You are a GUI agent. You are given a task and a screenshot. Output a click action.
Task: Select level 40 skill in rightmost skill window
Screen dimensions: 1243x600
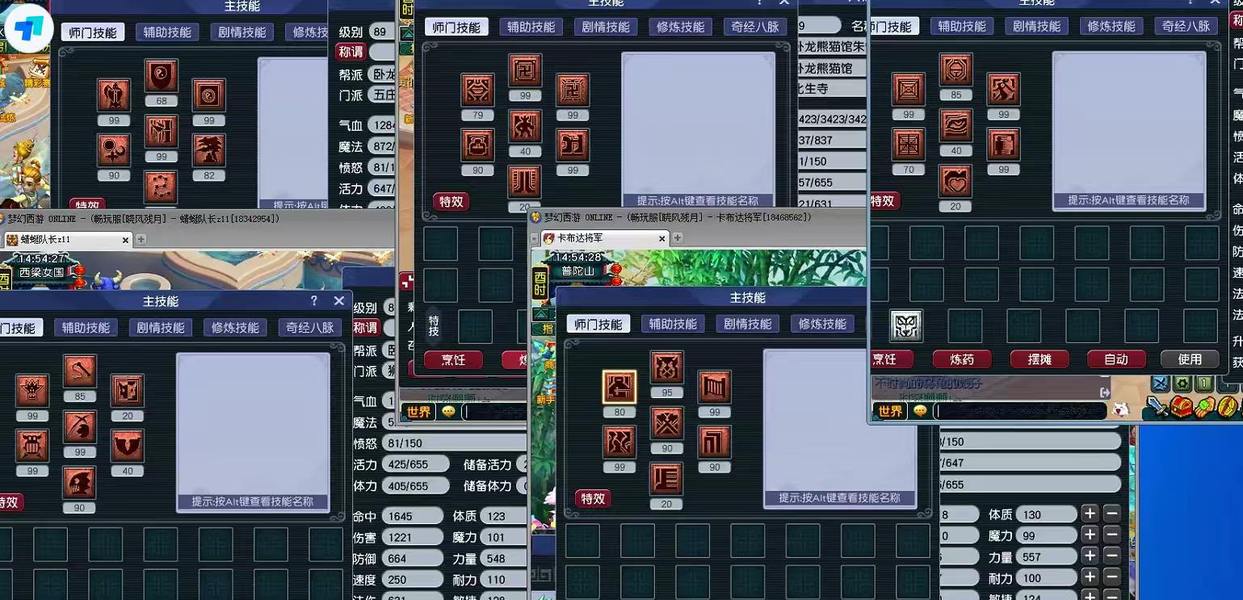point(956,126)
